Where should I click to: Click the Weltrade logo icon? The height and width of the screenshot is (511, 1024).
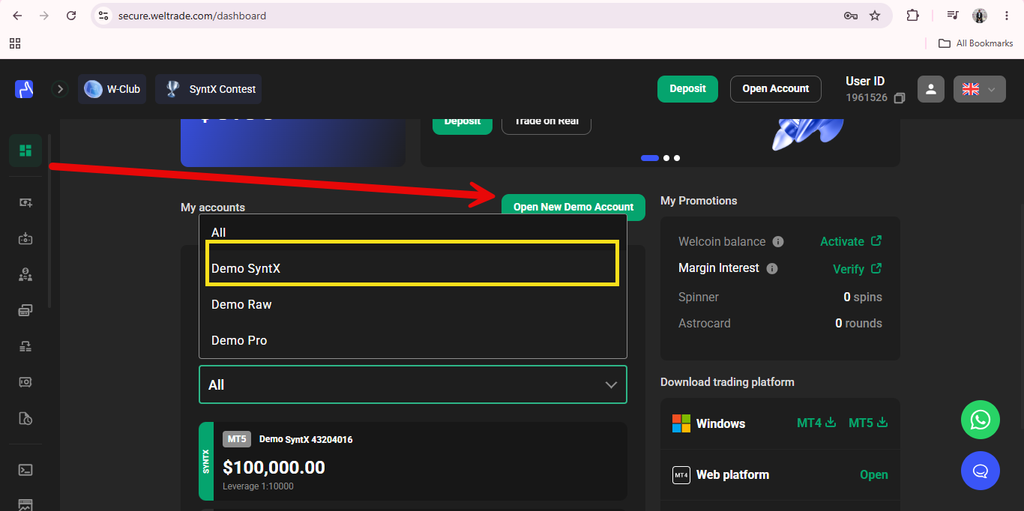tap(24, 89)
